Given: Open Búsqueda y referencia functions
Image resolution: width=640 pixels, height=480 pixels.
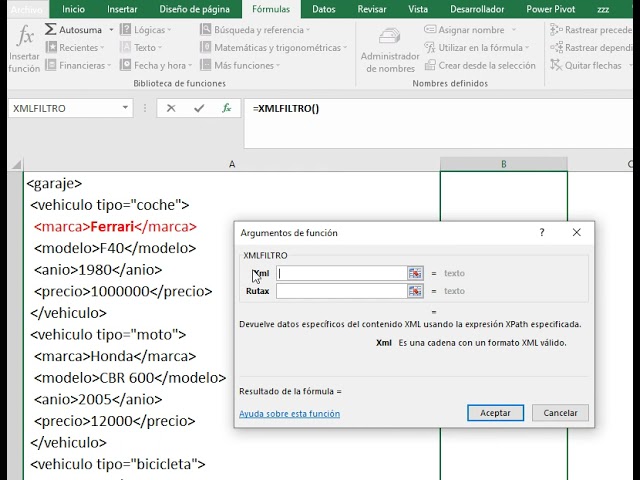Looking at the screenshot, I should tap(255, 30).
